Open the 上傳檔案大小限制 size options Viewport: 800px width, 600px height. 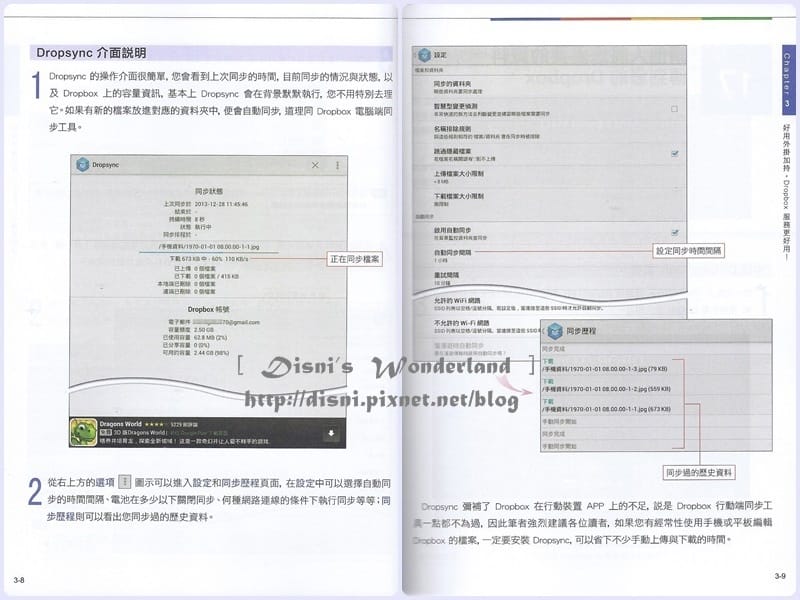click(549, 177)
